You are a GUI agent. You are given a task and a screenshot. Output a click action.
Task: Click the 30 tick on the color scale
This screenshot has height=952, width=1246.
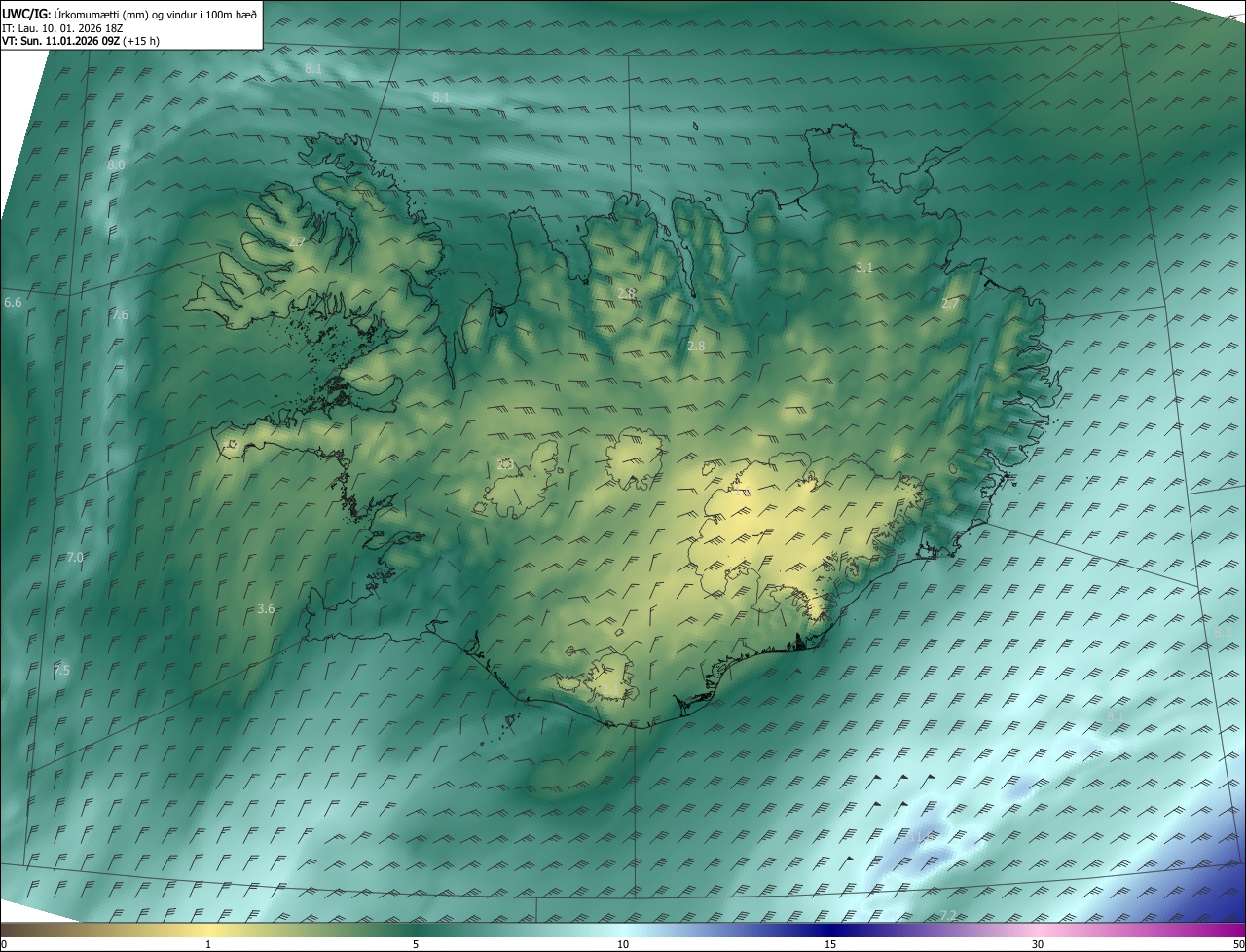coord(1038,944)
